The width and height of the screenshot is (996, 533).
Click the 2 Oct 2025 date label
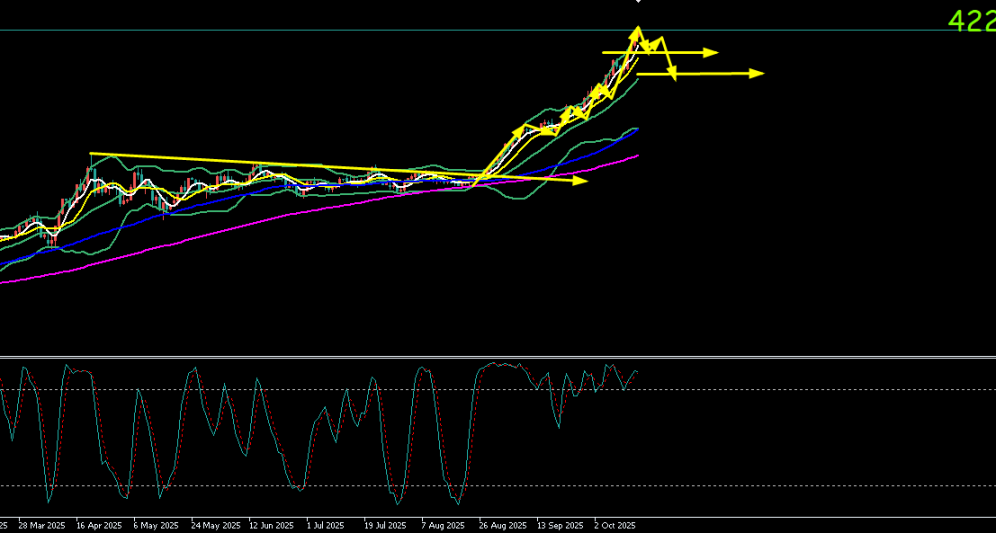(615, 524)
